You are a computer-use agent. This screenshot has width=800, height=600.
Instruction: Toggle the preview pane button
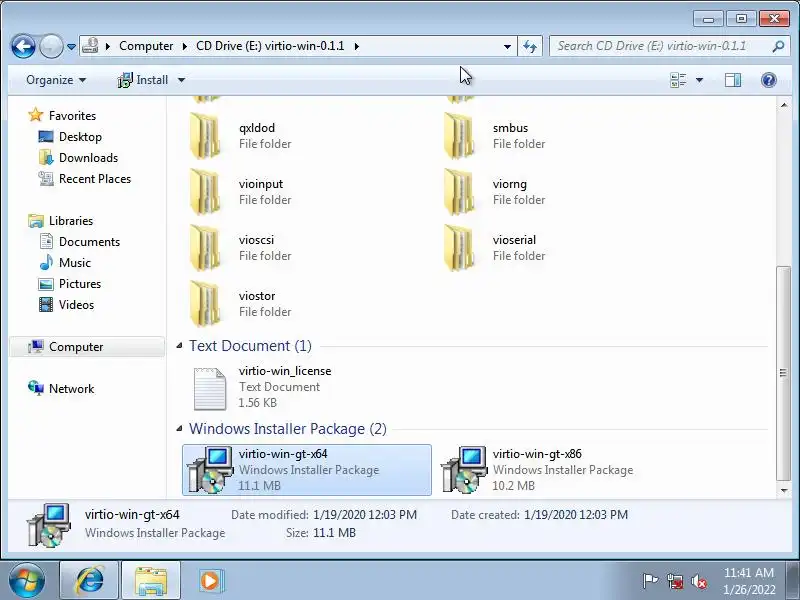click(x=733, y=80)
